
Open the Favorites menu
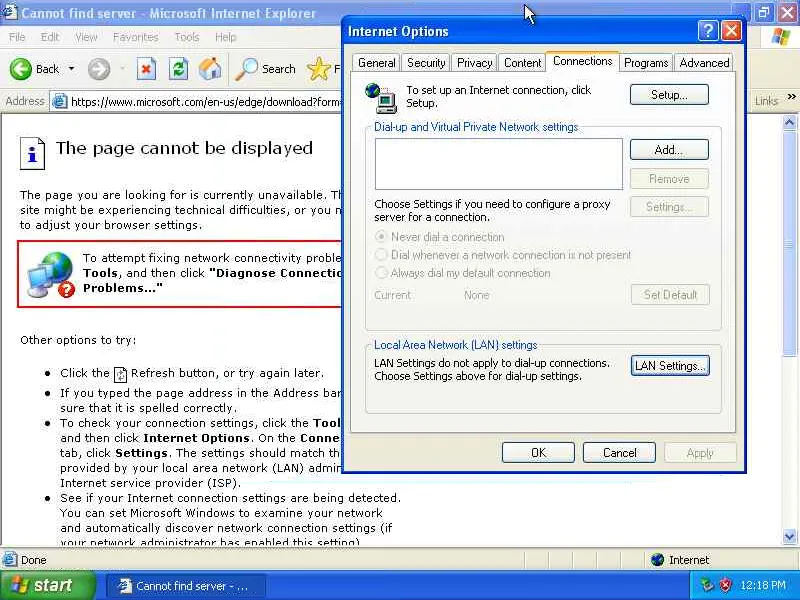click(x=135, y=37)
